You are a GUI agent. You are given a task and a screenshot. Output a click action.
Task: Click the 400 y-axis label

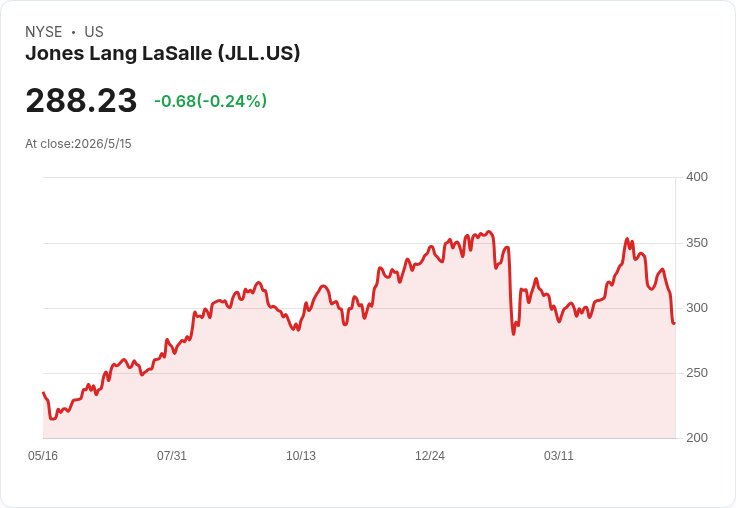[697, 177]
